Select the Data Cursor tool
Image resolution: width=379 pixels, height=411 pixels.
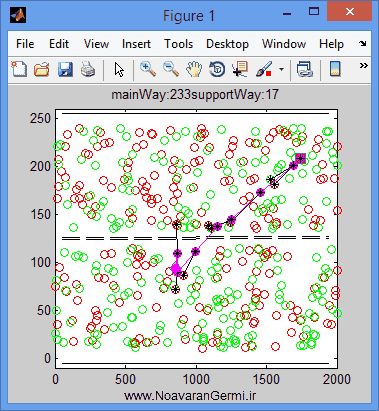coord(240,70)
